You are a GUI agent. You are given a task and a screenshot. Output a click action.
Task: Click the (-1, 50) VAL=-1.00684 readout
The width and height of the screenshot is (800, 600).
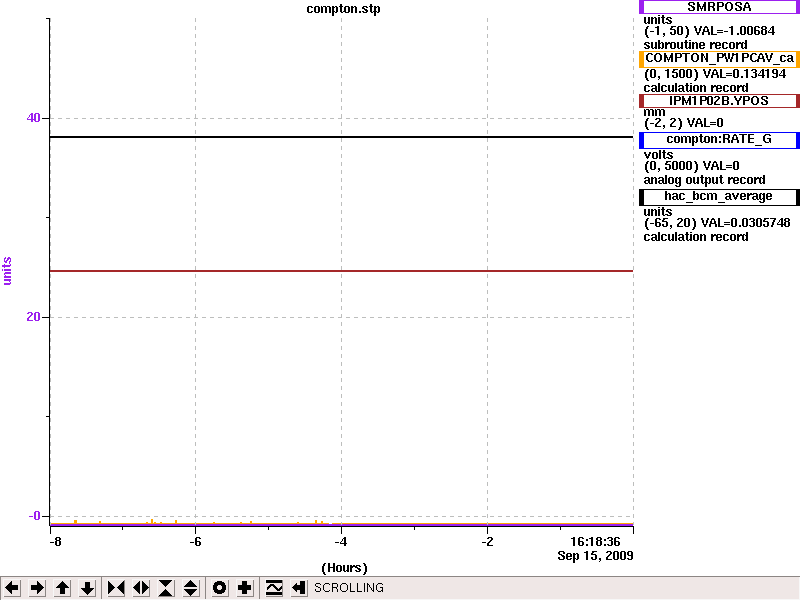pos(709,31)
